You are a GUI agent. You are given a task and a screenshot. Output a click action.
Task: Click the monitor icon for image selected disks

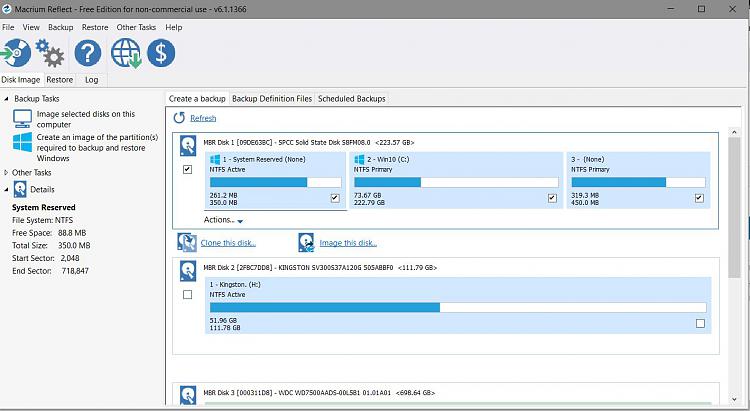pyautogui.click(x=22, y=119)
